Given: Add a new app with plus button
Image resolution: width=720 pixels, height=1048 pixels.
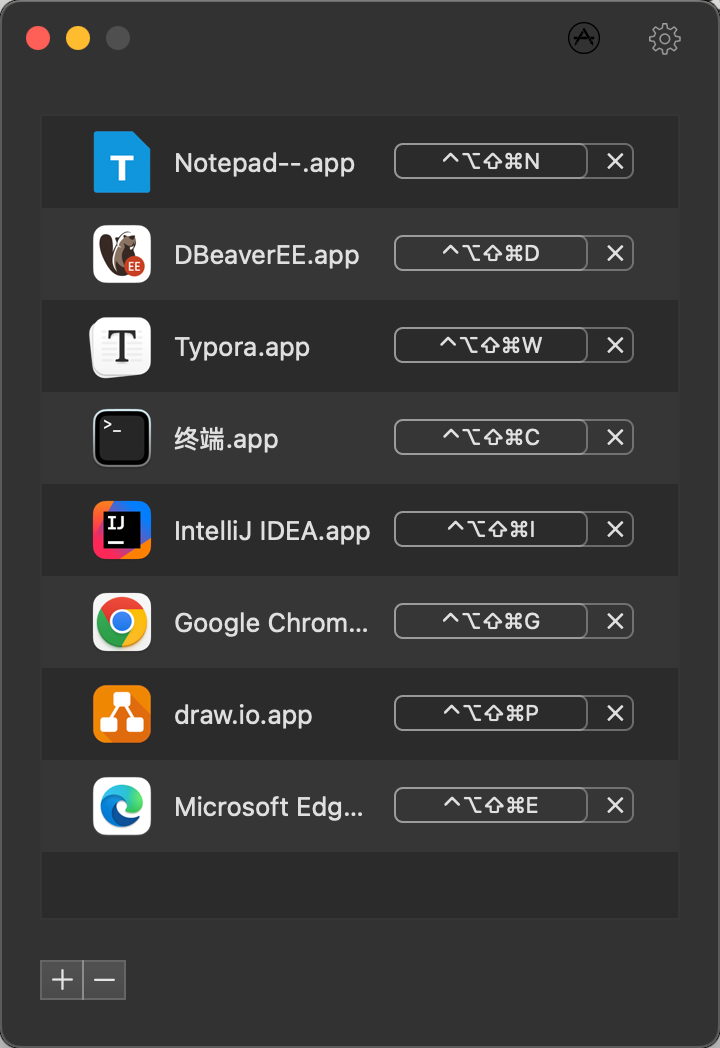Looking at the screenshot, I should click(x=62, y=980).
